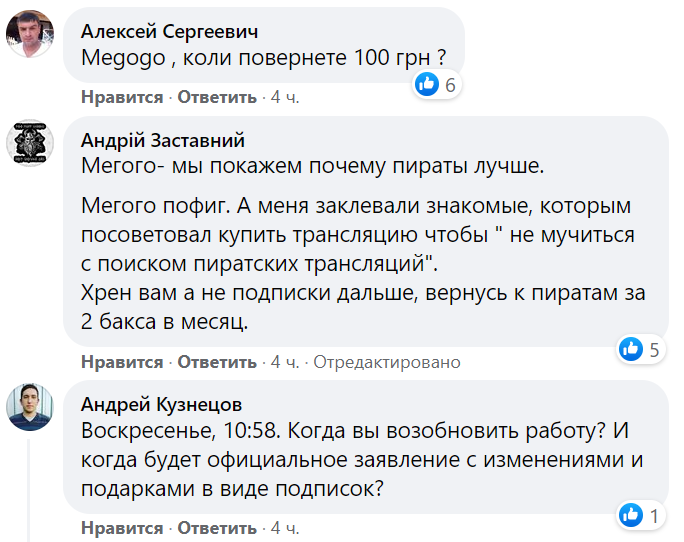Like Андрій Заставний's comment with Нравится

click(x=122, y=362)
